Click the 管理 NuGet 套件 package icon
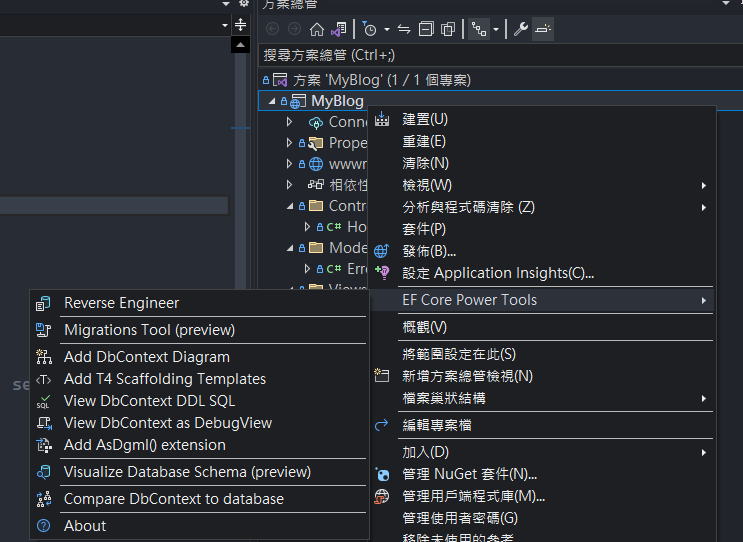This screenshot has width=743, height=542. pos(382,474)
